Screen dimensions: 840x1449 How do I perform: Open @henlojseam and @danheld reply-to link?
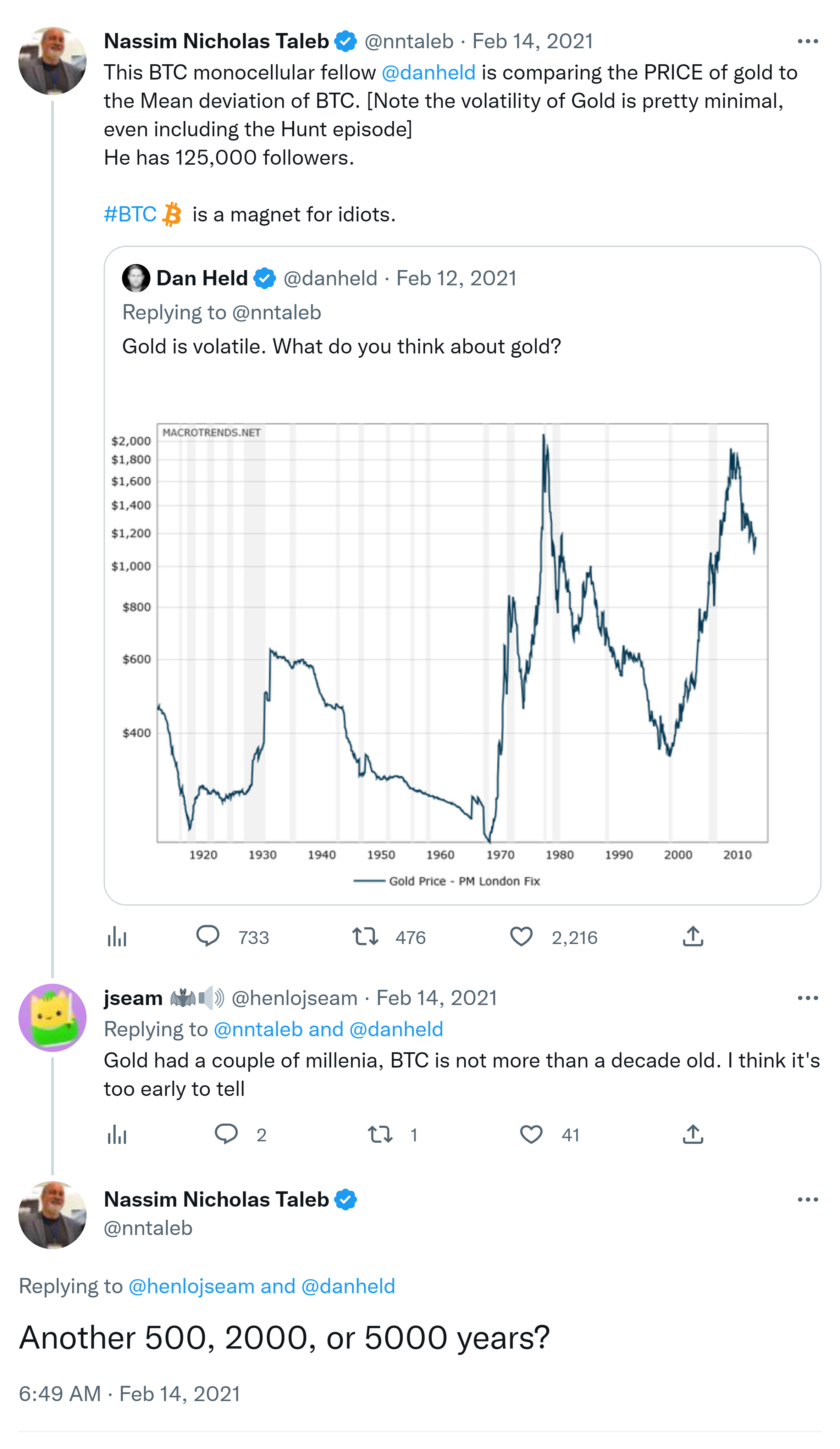click(261, 1286)
